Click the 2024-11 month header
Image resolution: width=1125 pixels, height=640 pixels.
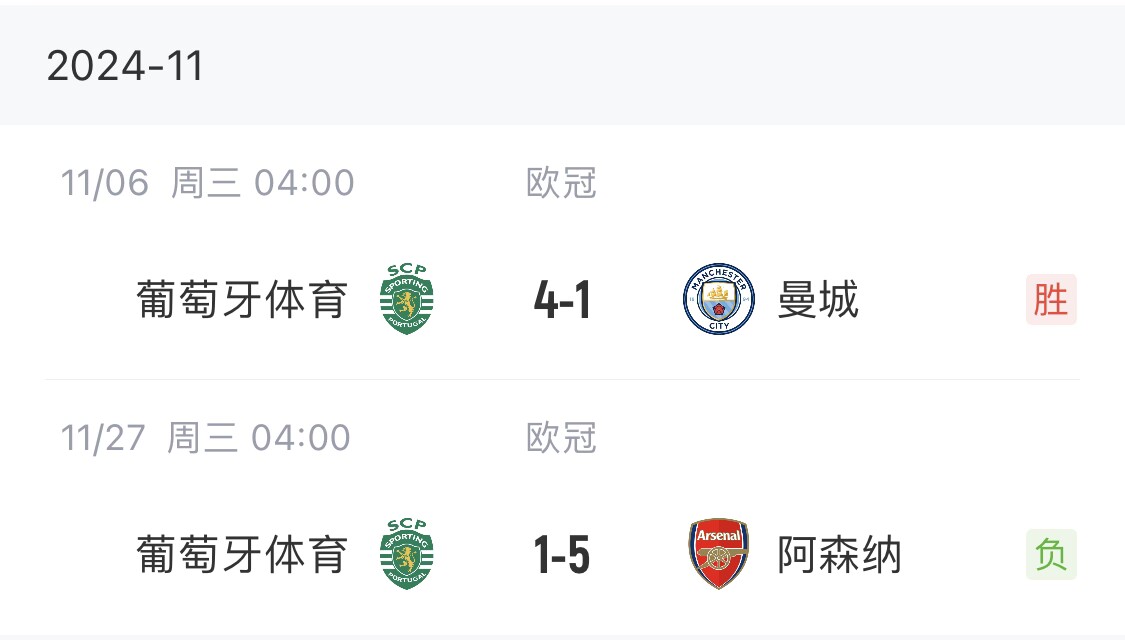point(125,66)
